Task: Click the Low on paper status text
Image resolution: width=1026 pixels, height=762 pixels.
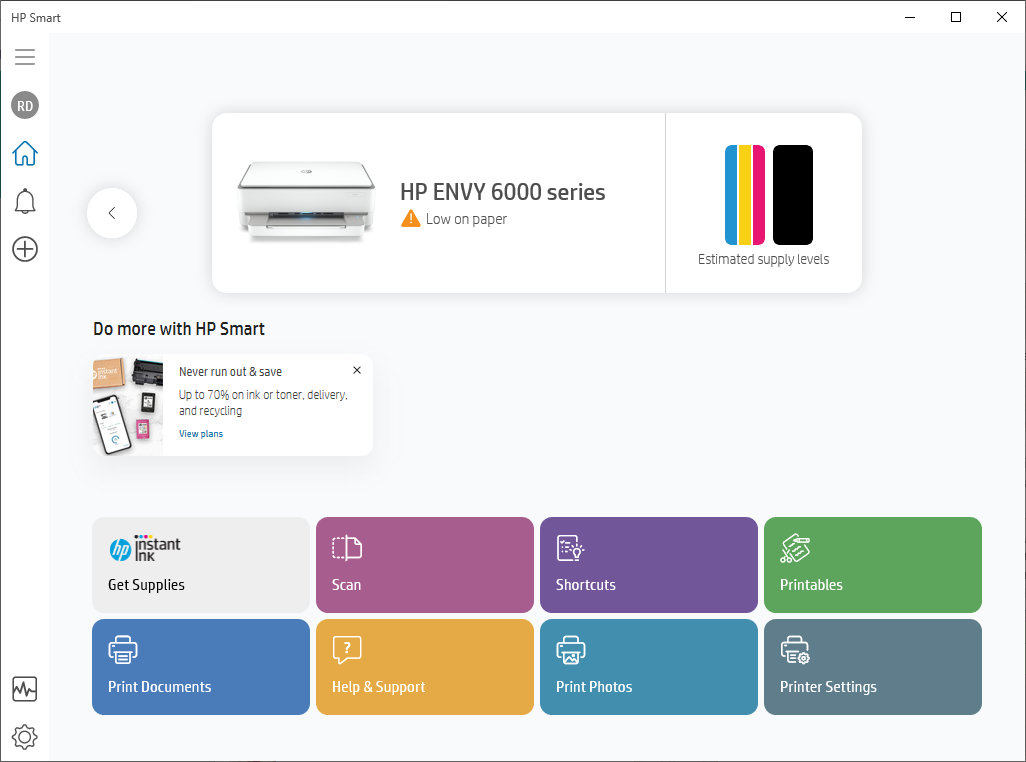Action: tap(466, 219)
